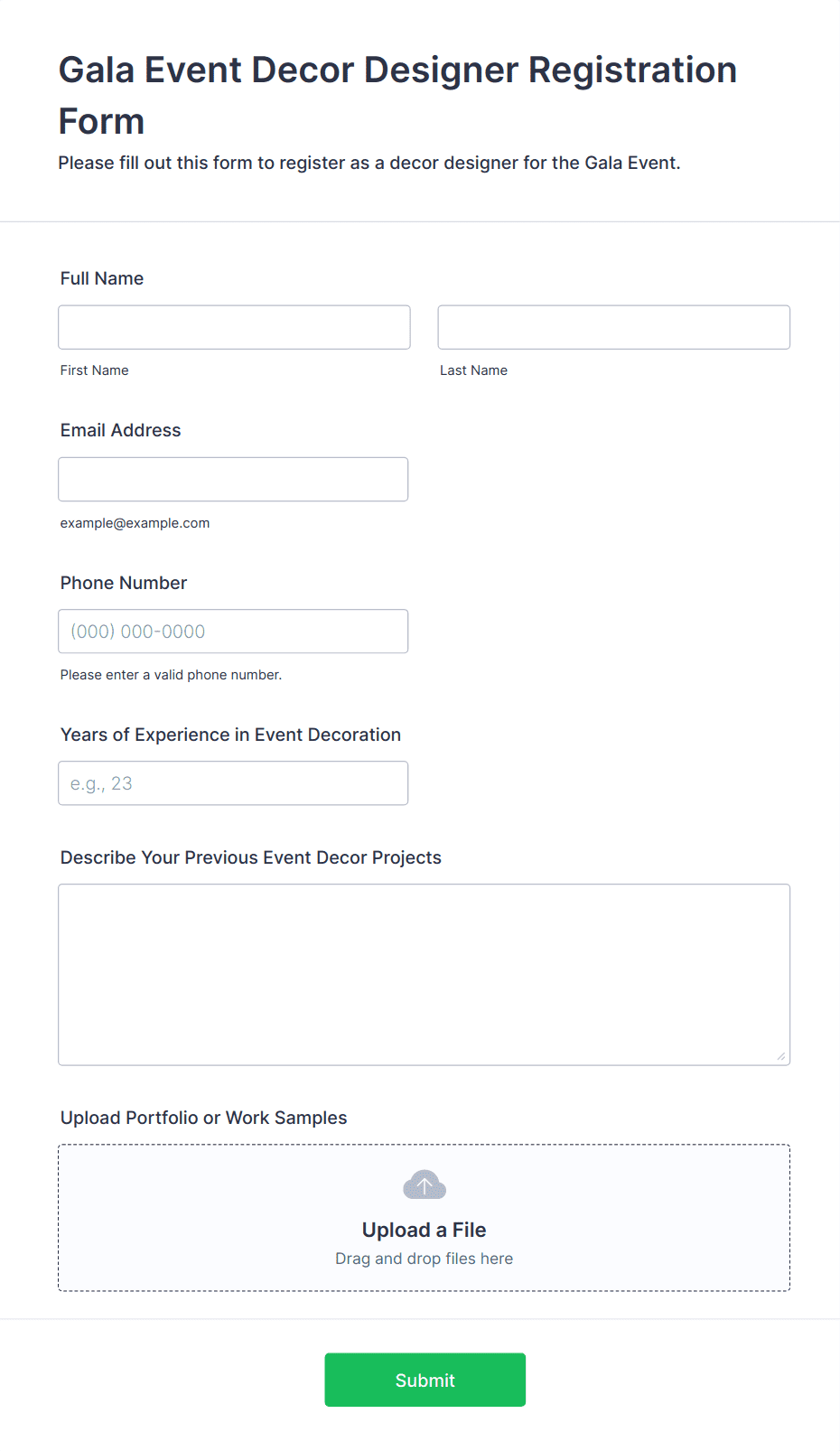This screenshot has width=840, height=1451.
Task: Click the Full Name label
Action: click(x=102, y=278)
